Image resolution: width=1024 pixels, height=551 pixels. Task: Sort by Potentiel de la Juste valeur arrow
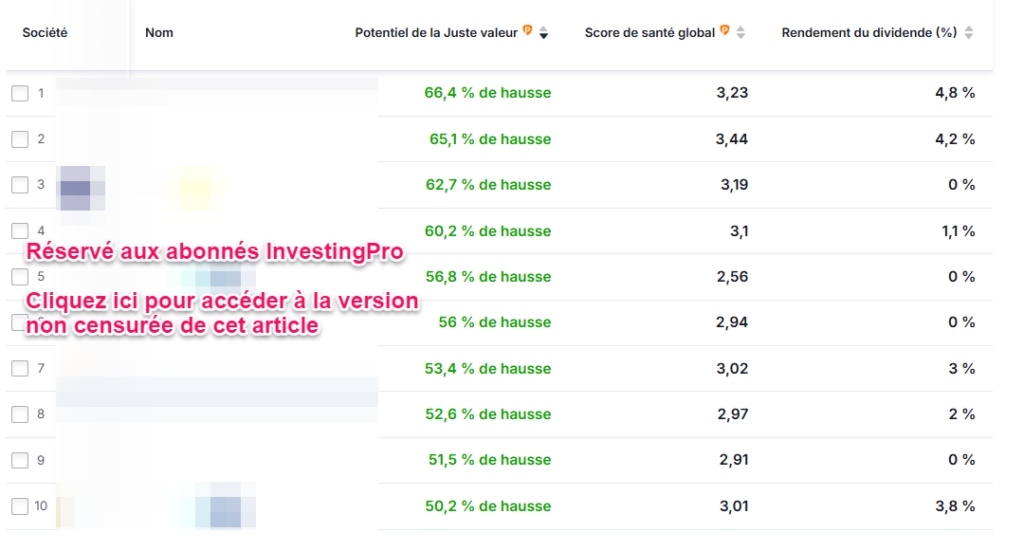[x=543, y=33]
